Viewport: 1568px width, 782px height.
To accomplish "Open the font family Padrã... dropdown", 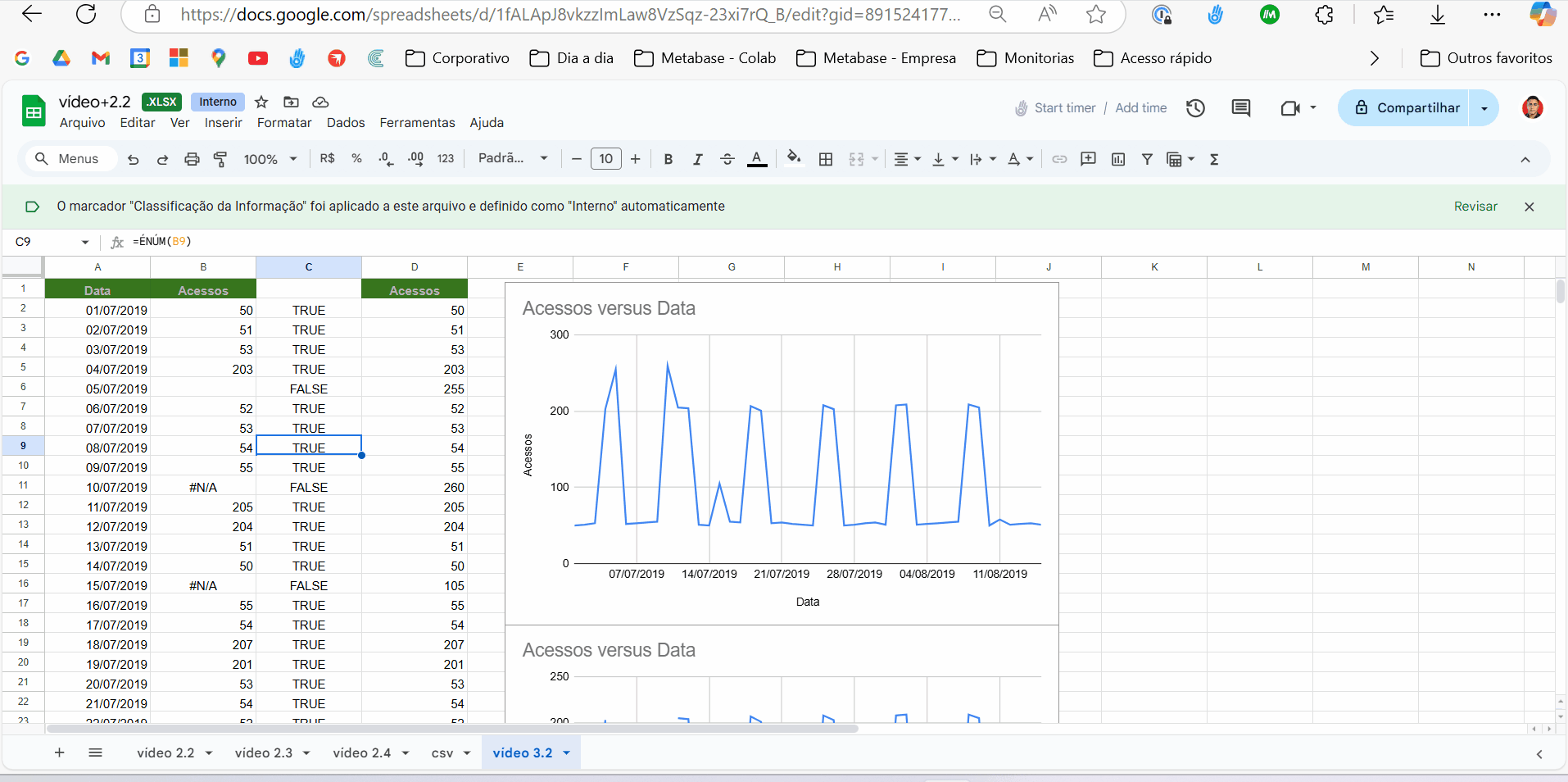I will coord(513,158).
